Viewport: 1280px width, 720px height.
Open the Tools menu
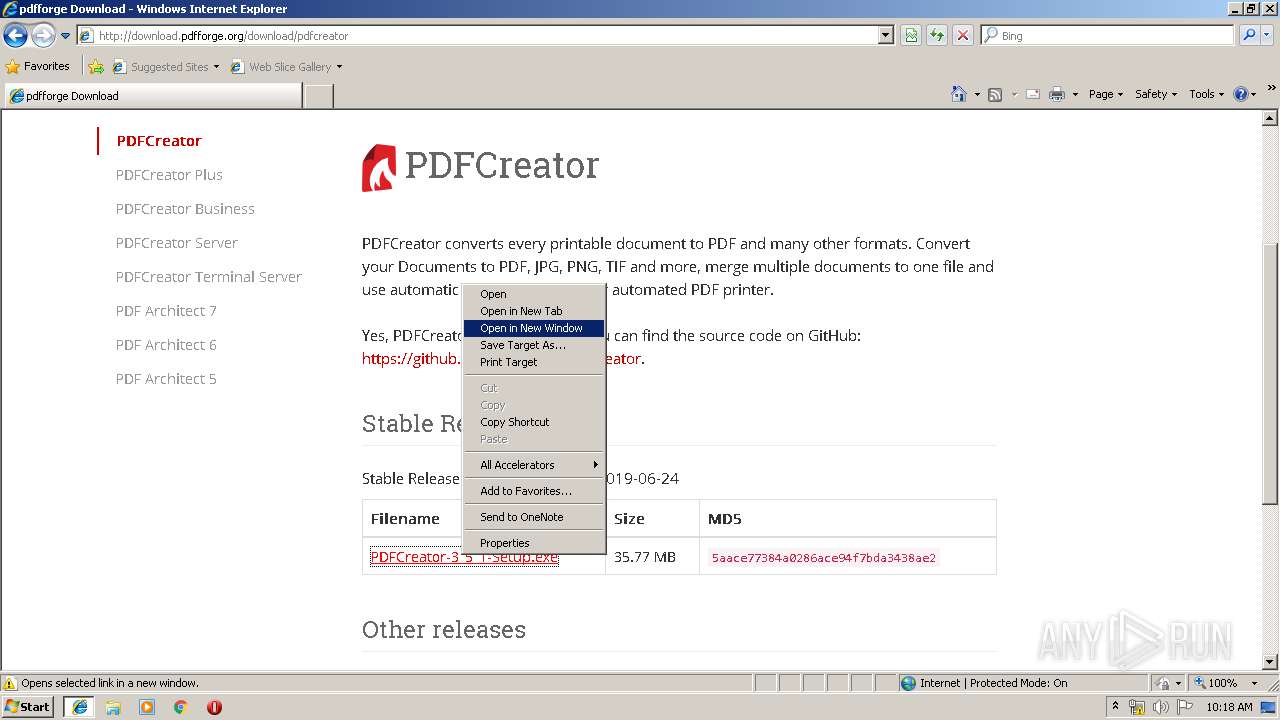pyautogui.click(x=1207, y=94)
